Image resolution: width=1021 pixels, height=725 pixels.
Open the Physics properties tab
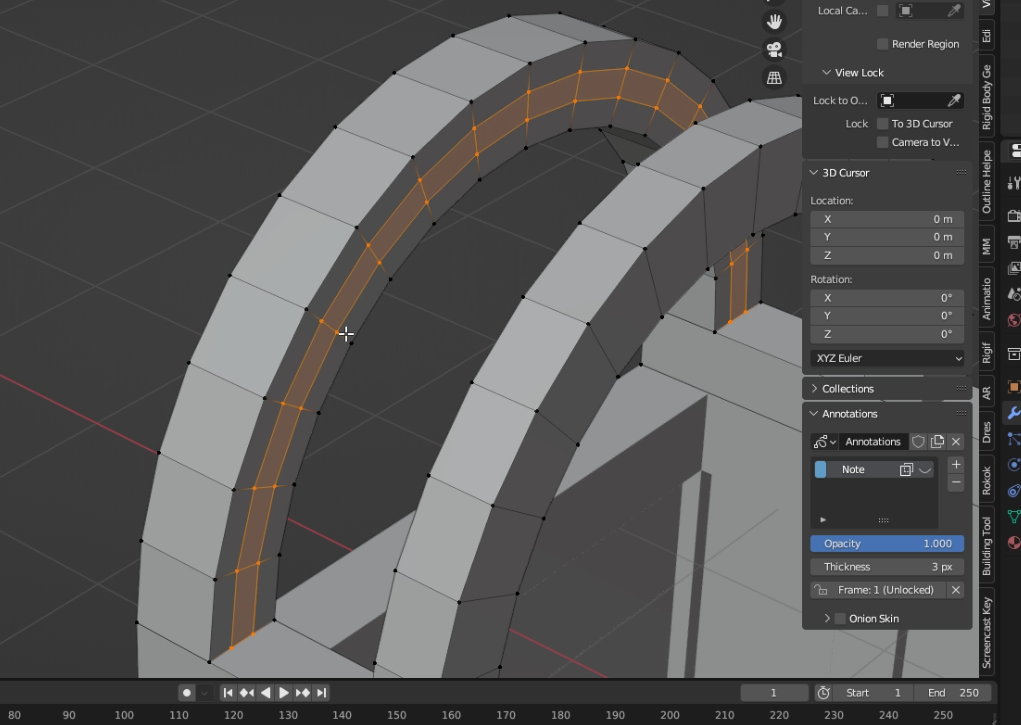[x=1014, y=464]
